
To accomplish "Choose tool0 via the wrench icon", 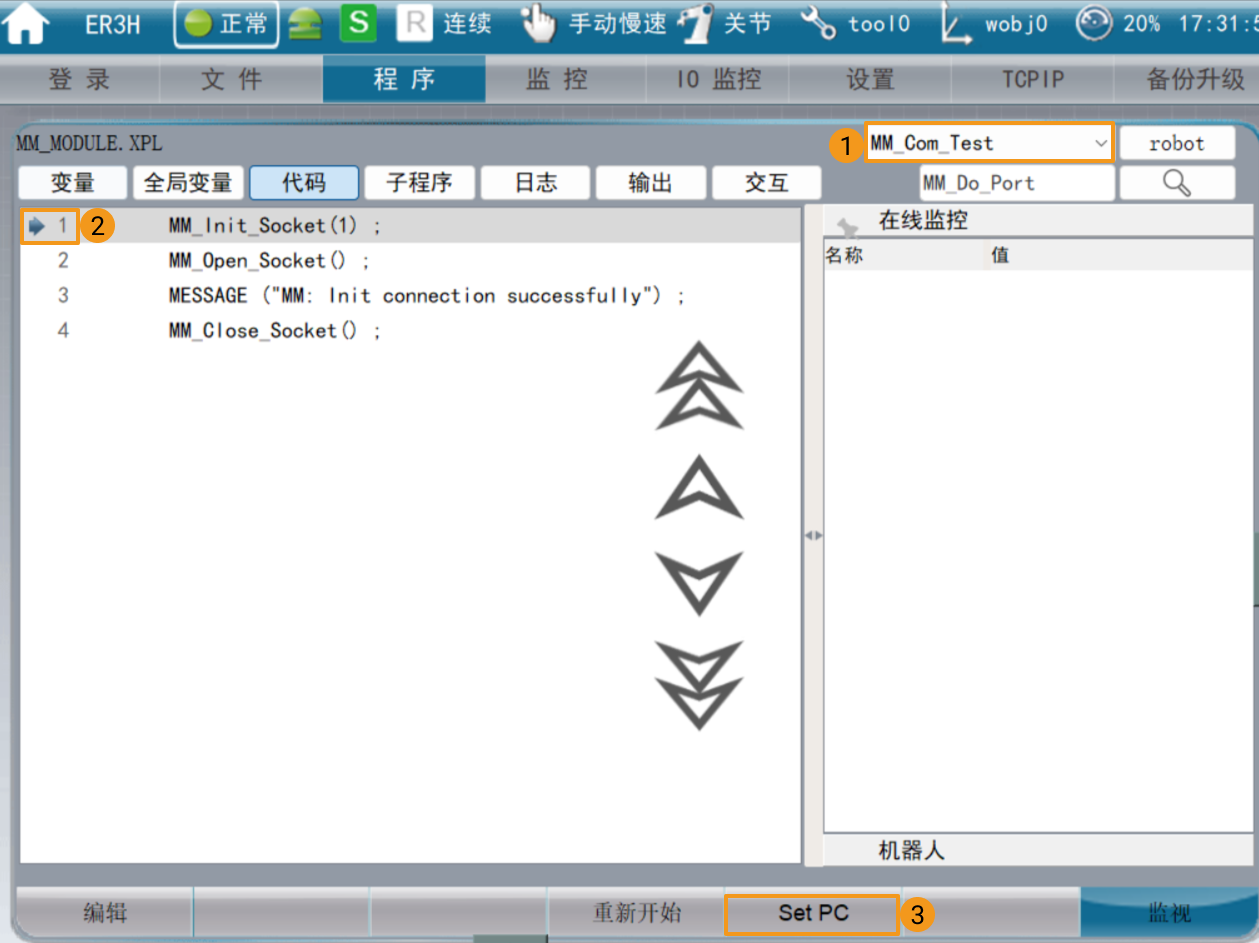I will (818, 25).
